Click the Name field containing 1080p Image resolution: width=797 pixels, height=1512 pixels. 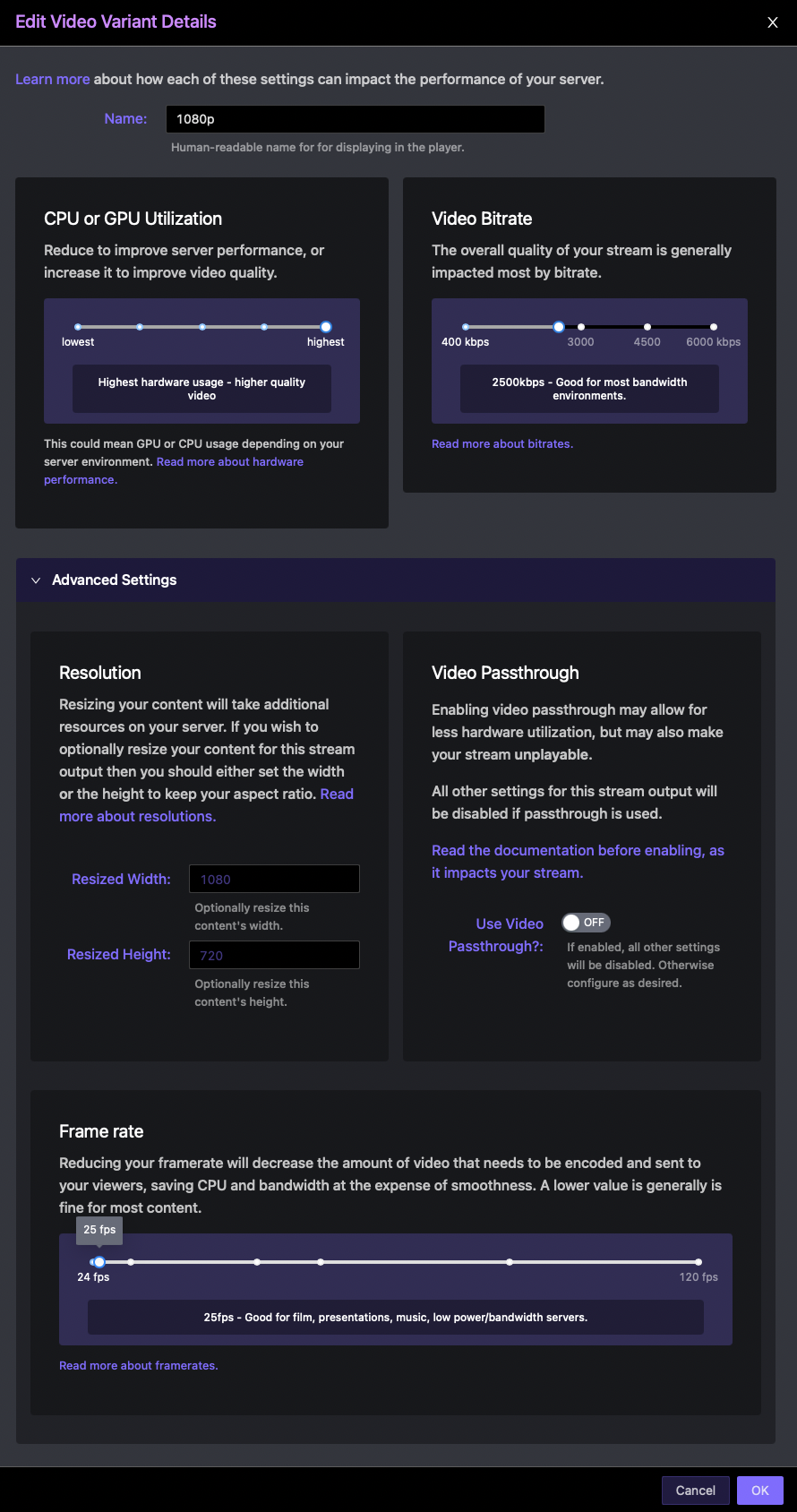click(x=355, y=118)
